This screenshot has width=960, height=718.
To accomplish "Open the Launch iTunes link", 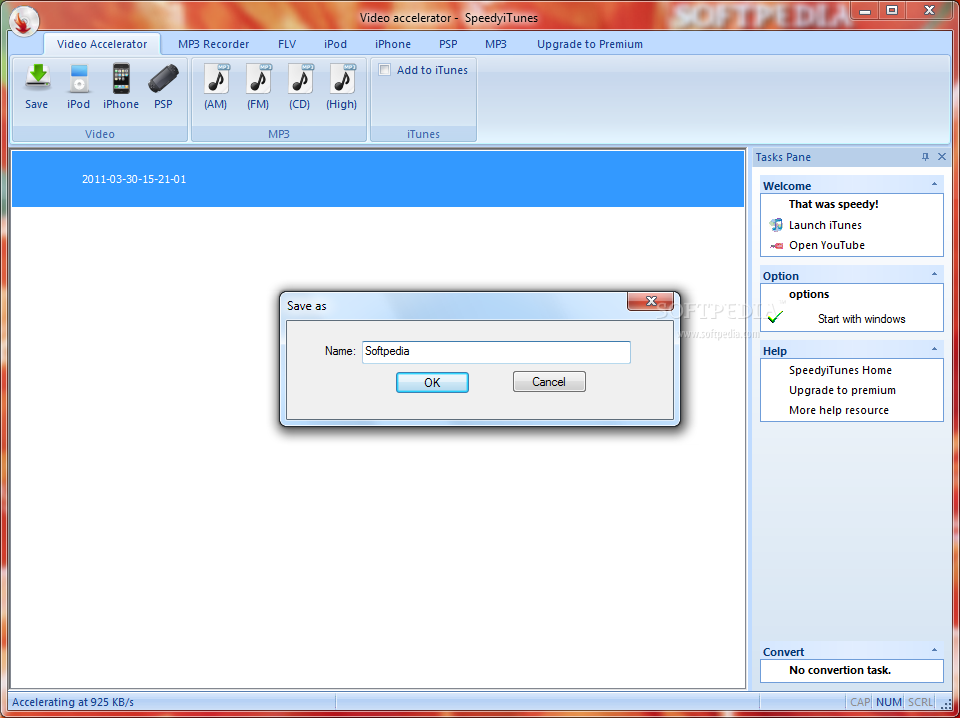I will 825,225.
